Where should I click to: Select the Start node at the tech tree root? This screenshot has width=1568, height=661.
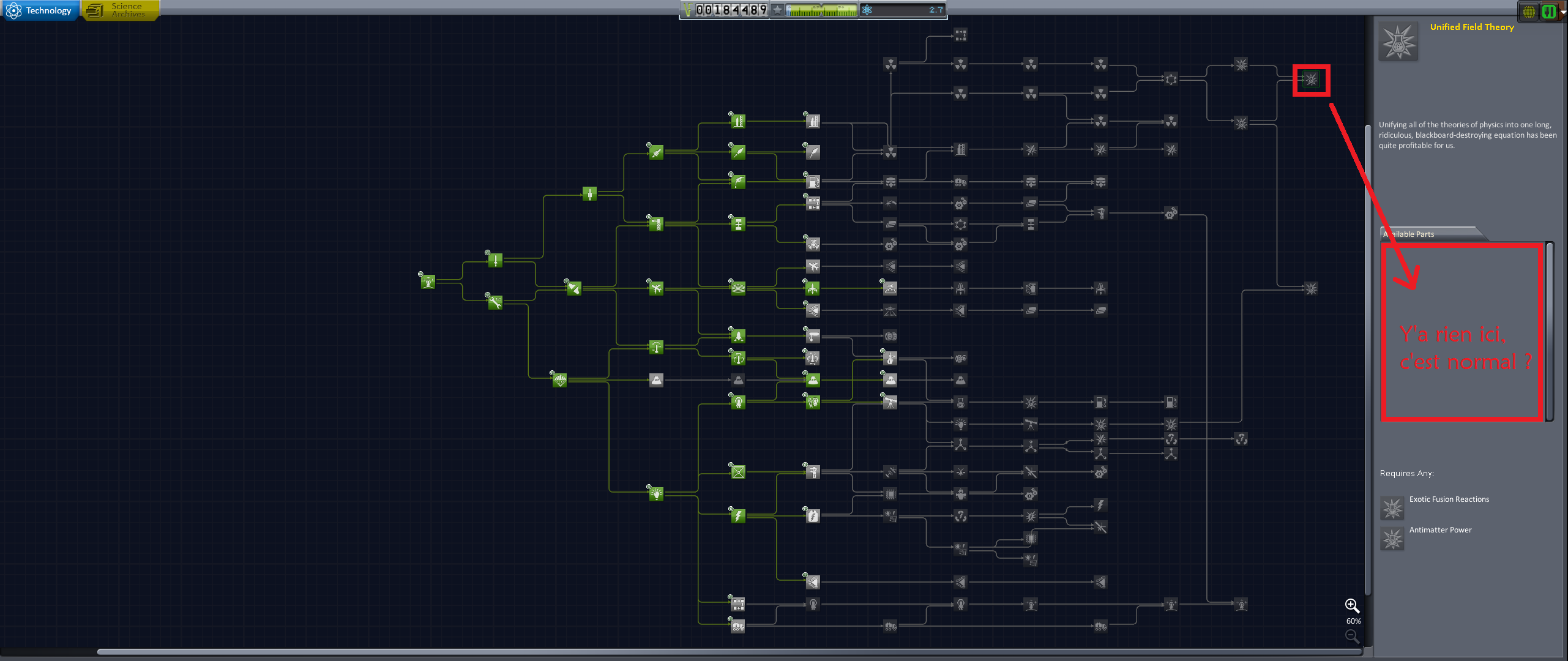click(x=428, y=283)
